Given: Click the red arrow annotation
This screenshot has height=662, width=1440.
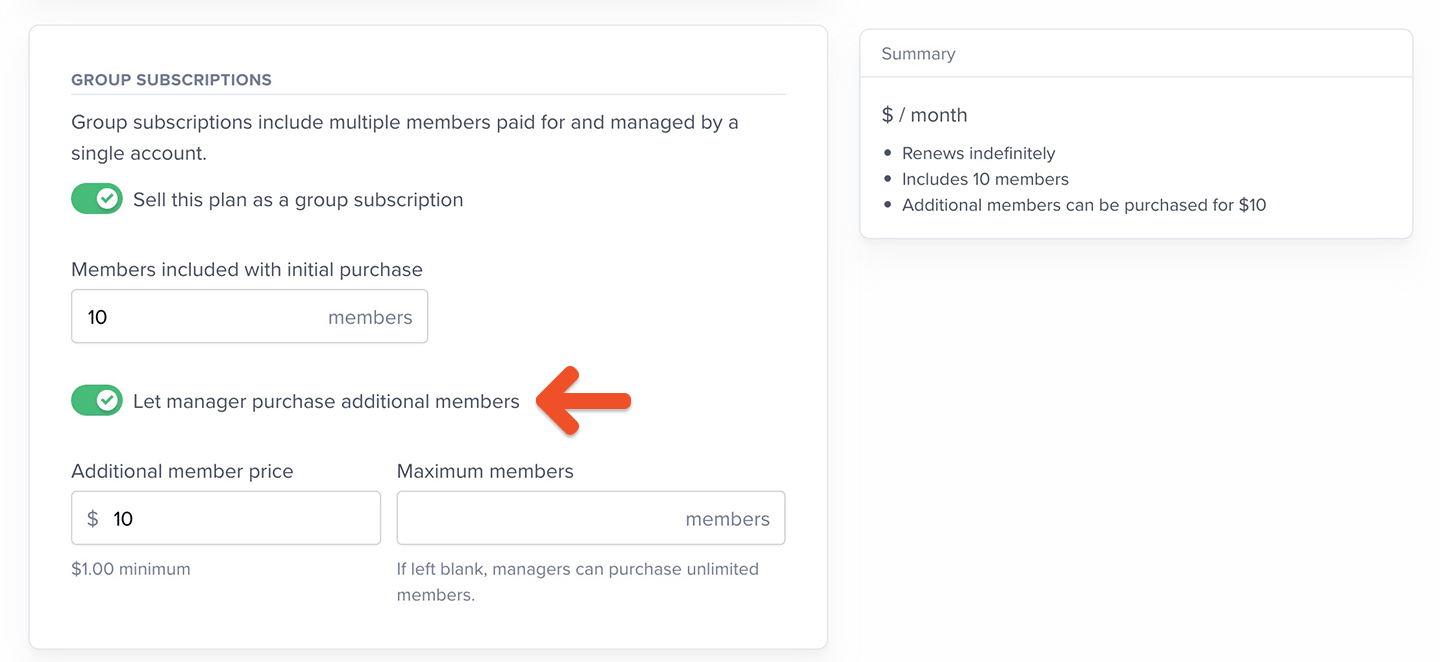Looking at the screenshot, I should click(x=583, y=401).
